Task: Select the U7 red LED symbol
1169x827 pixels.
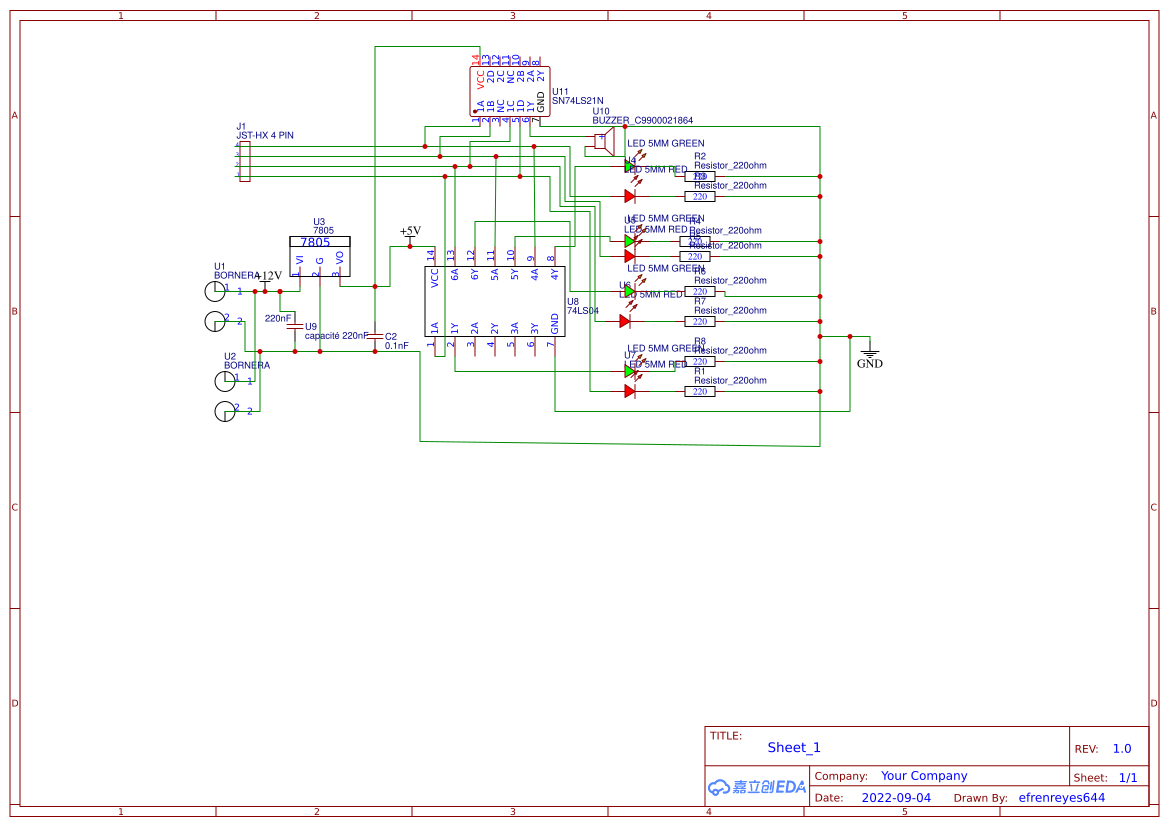Action: [x=629, y=390]
